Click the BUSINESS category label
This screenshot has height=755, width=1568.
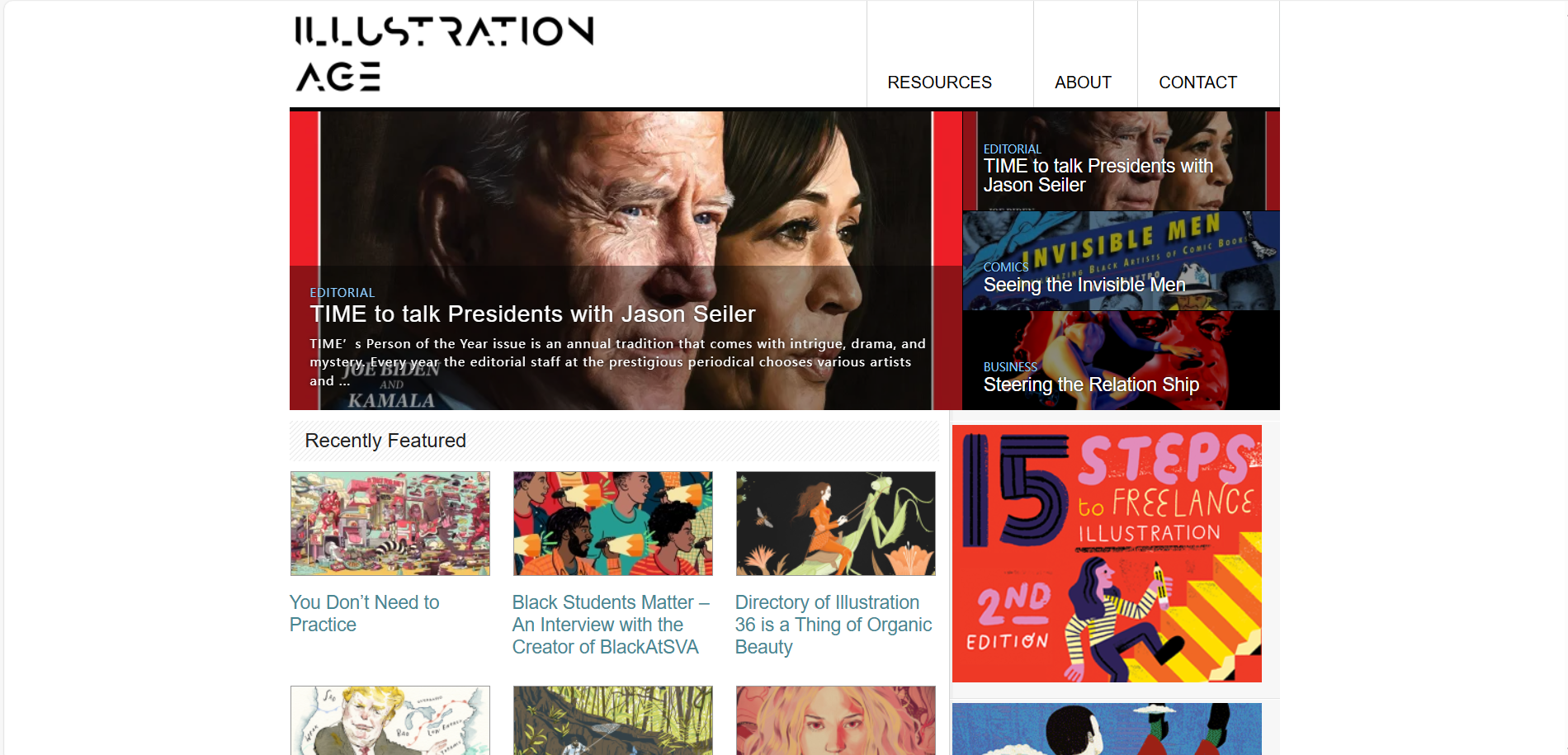pyautogui.click(x=1010, y=367)
